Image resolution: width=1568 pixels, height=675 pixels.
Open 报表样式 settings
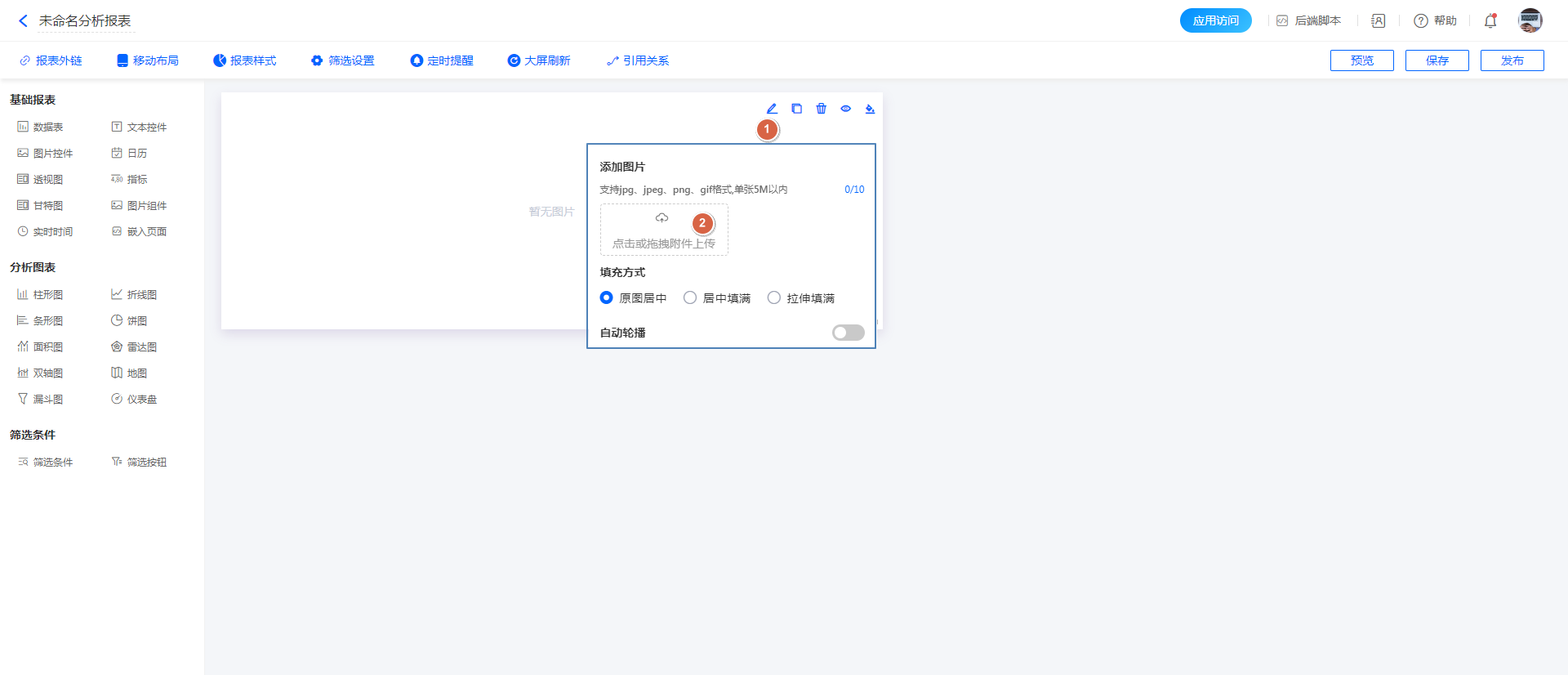click(x=245, y=60)
